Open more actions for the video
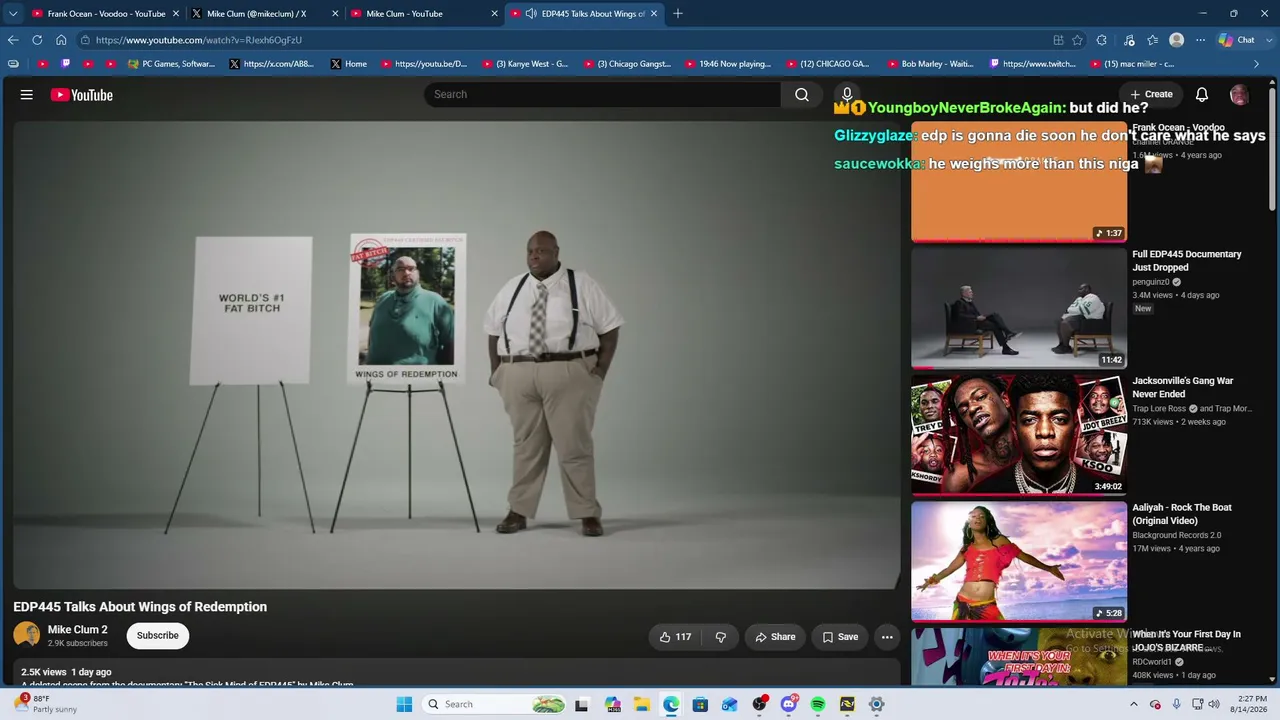Screen dimensions: 1280x720 (887, 637)
